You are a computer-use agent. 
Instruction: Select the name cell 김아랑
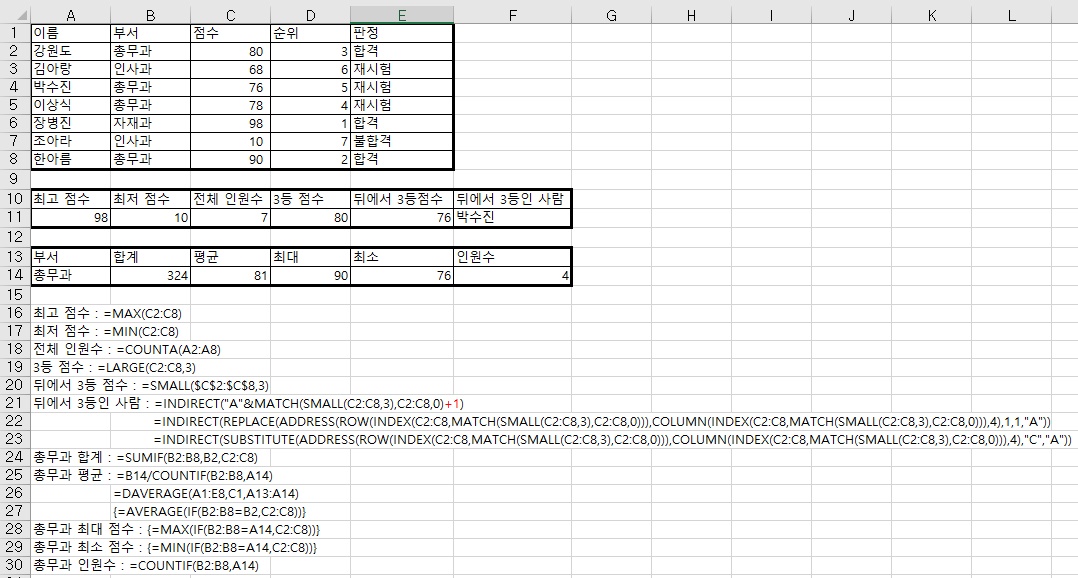[70, 69]
